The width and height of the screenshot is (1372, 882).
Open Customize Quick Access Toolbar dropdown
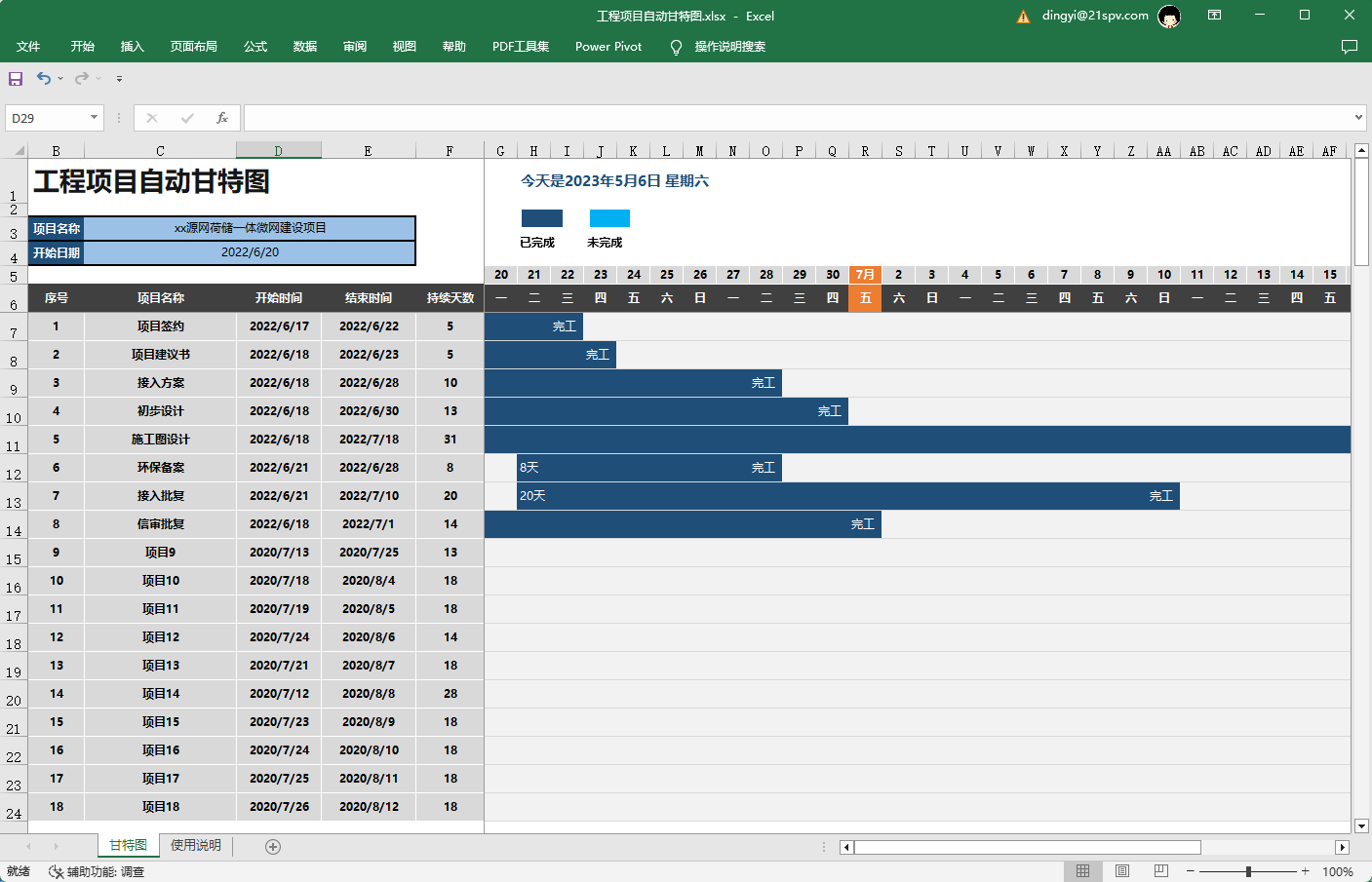tap(119, 78)
